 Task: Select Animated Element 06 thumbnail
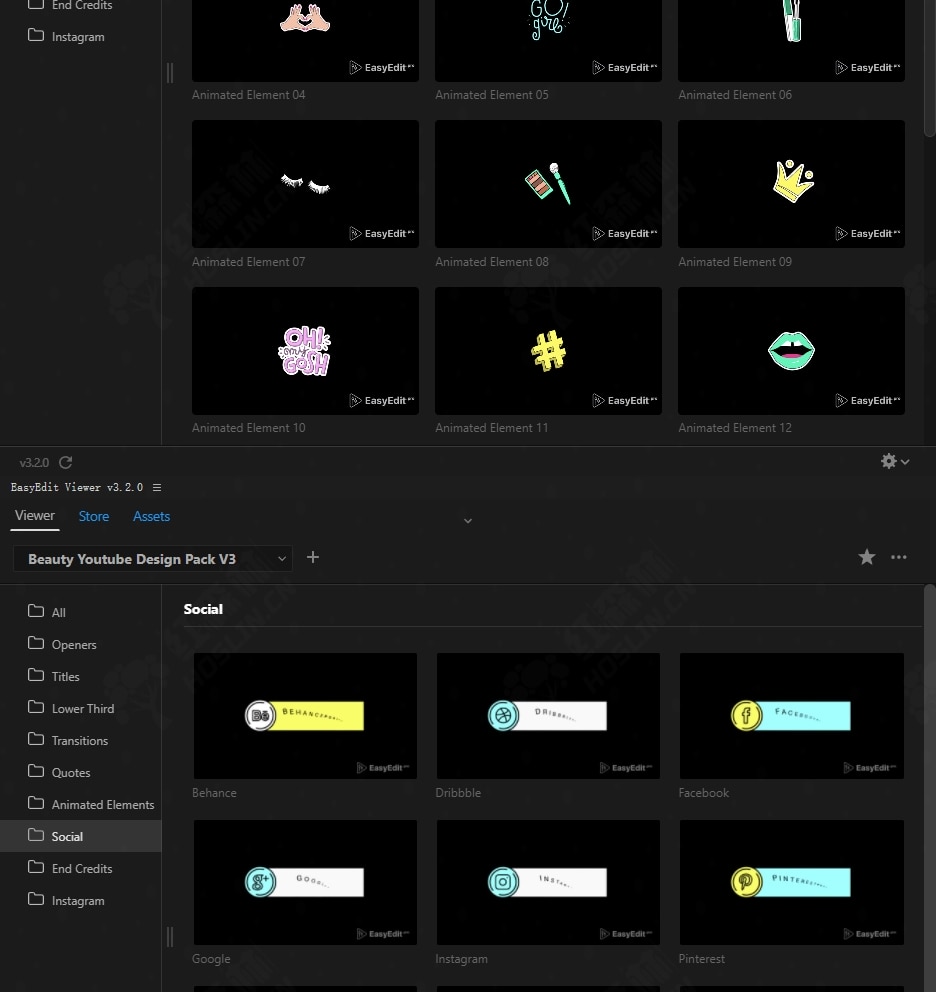[x=791, y=38]
